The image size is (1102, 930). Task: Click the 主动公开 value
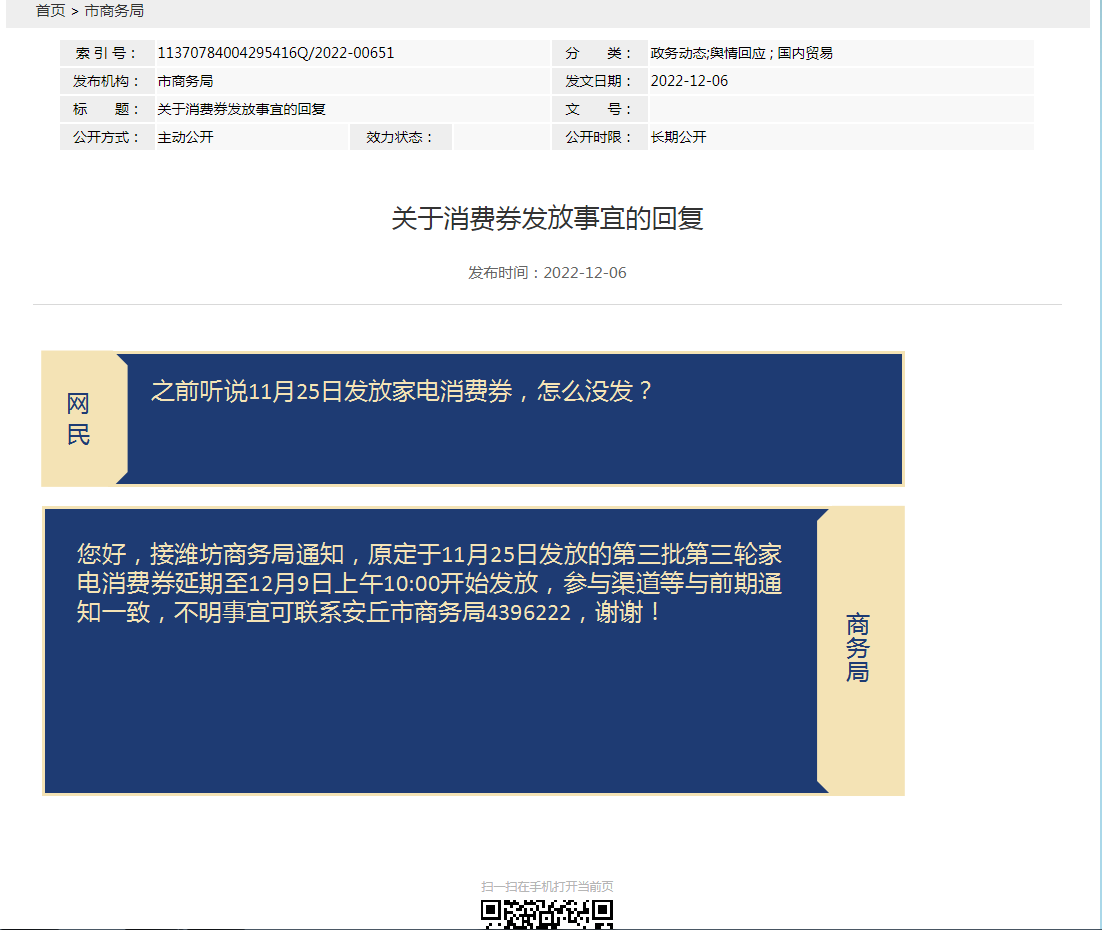[185, 137]
